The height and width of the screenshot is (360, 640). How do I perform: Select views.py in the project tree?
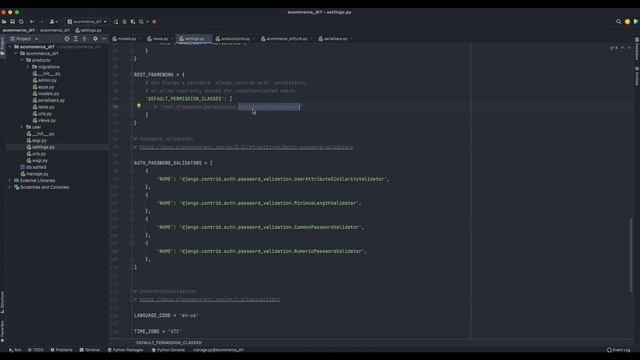click(44, 120)
